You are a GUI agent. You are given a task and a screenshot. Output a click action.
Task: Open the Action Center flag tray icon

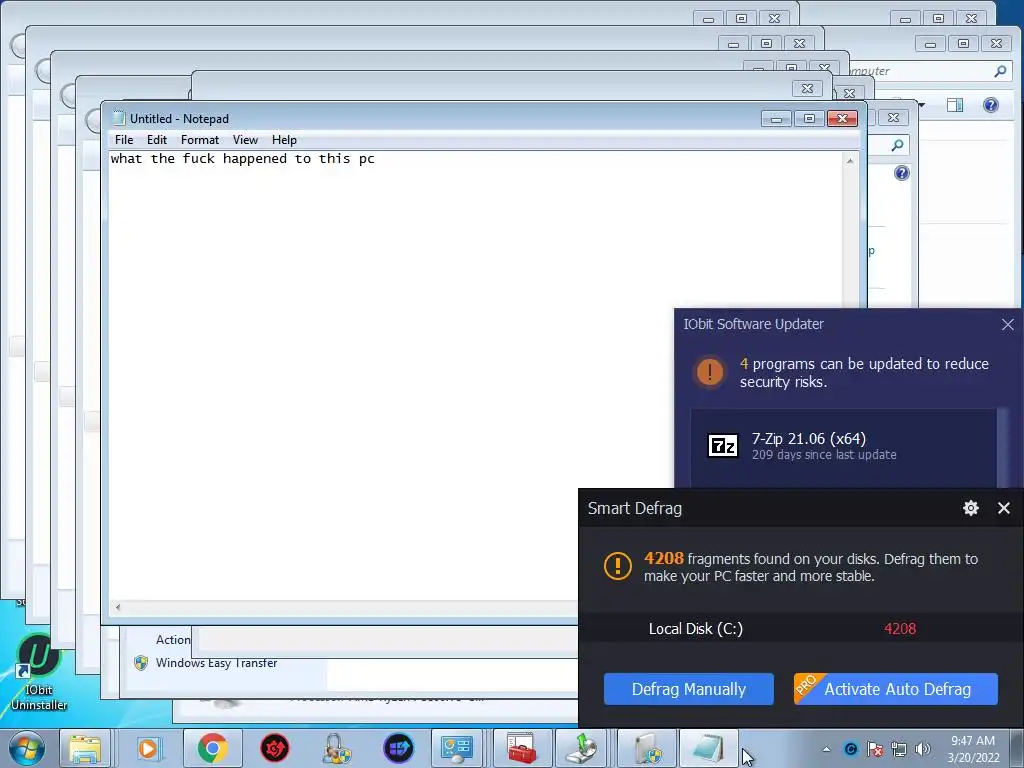(875, 749)
